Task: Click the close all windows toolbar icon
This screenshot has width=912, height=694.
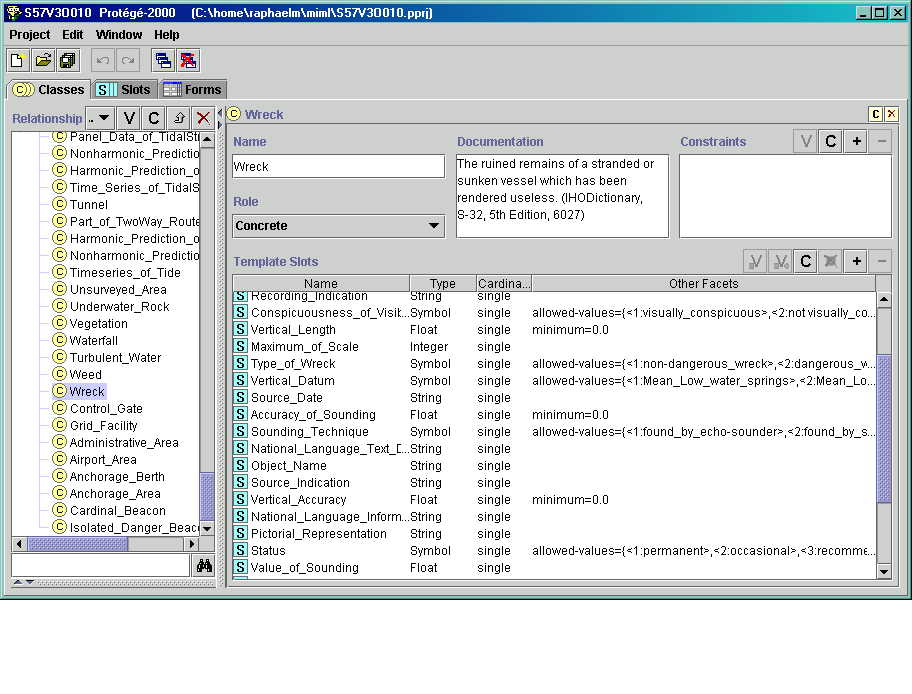Action: tap(187, 61)
